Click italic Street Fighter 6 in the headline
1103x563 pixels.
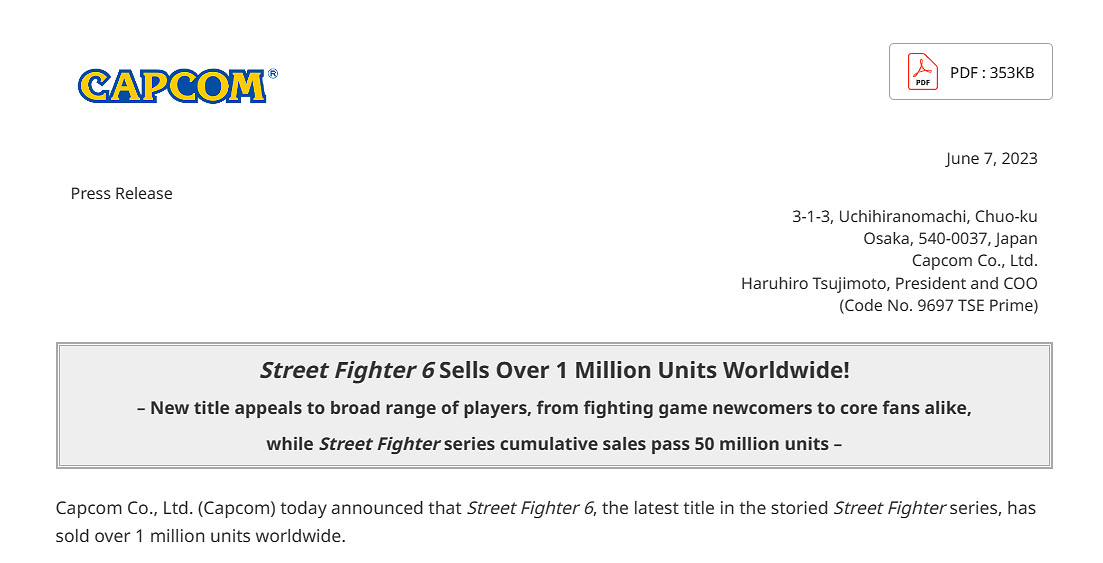346,370
